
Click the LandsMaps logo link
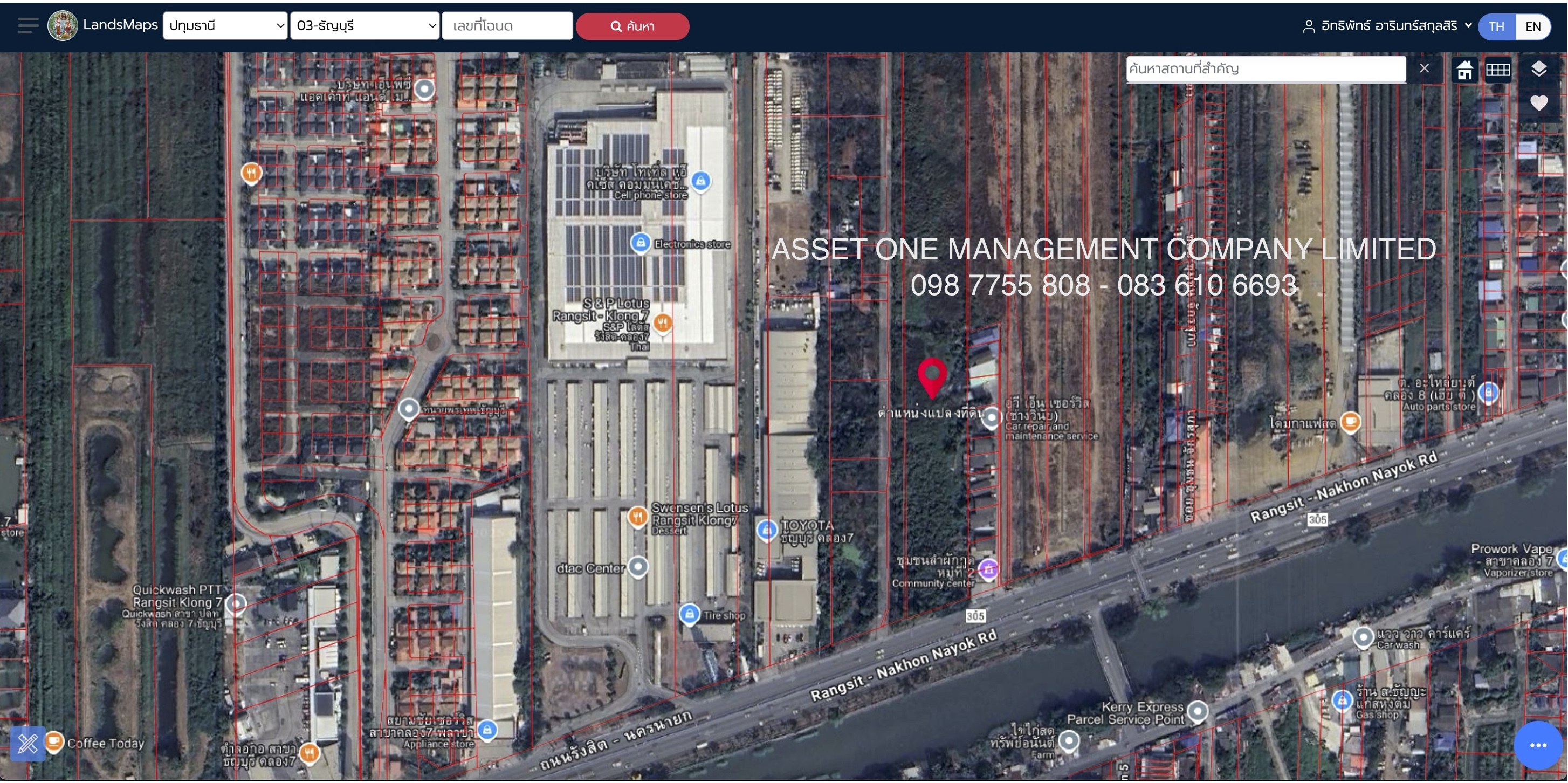[x=102, y=25]
